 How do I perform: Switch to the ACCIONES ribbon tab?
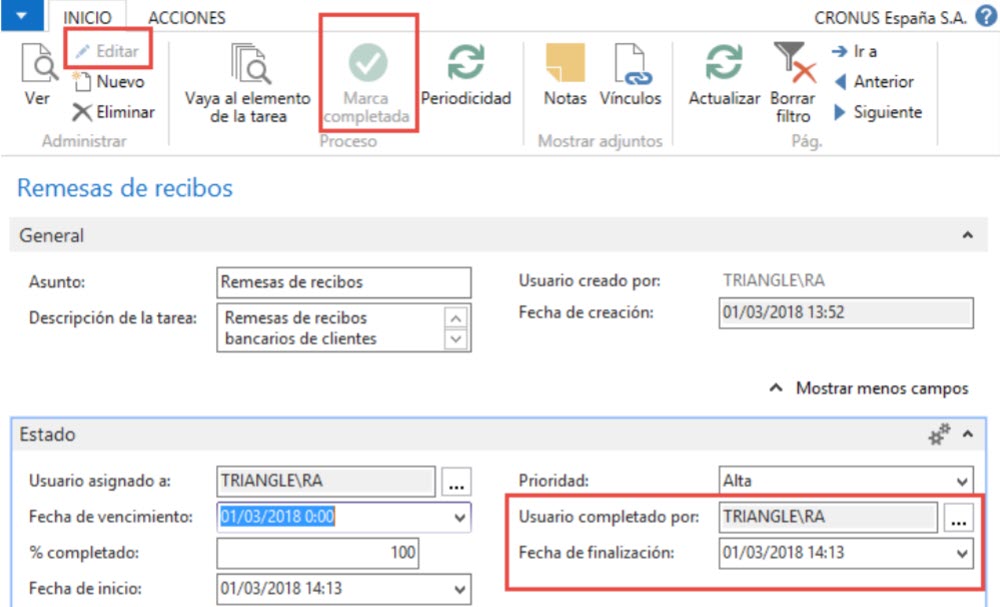[x=187, y=17]
